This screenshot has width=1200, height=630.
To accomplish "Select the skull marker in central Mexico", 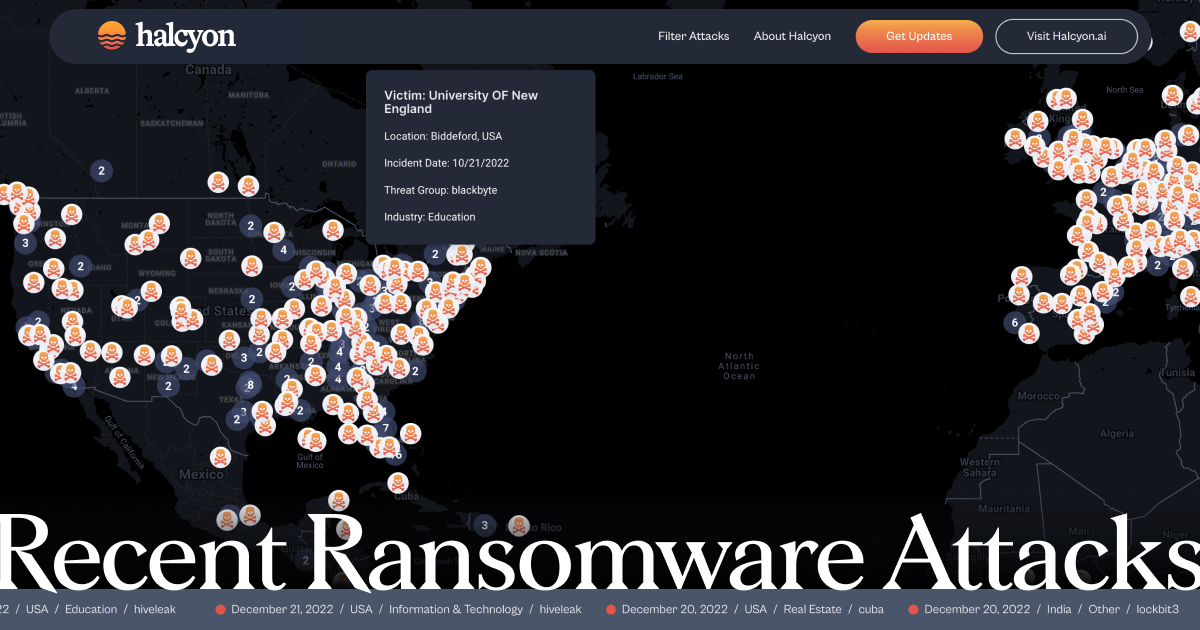I will (x=219, y=455).
